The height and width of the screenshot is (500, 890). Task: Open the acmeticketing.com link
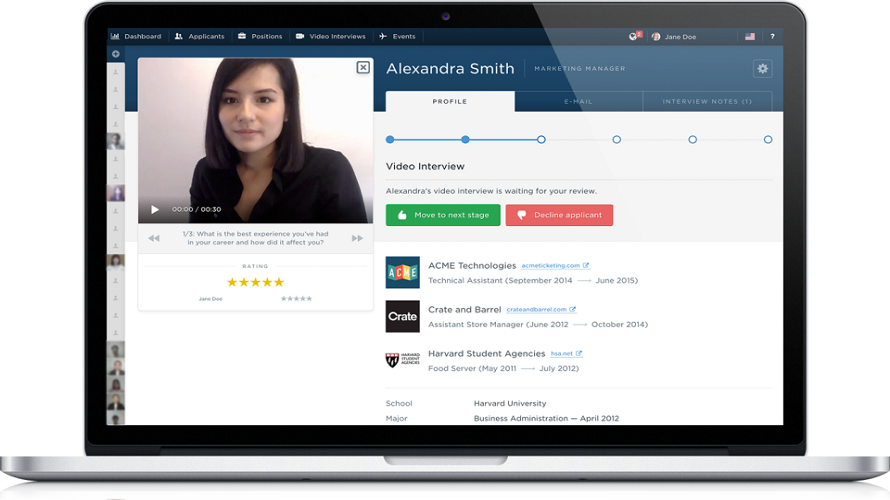[x=555, y=266]
